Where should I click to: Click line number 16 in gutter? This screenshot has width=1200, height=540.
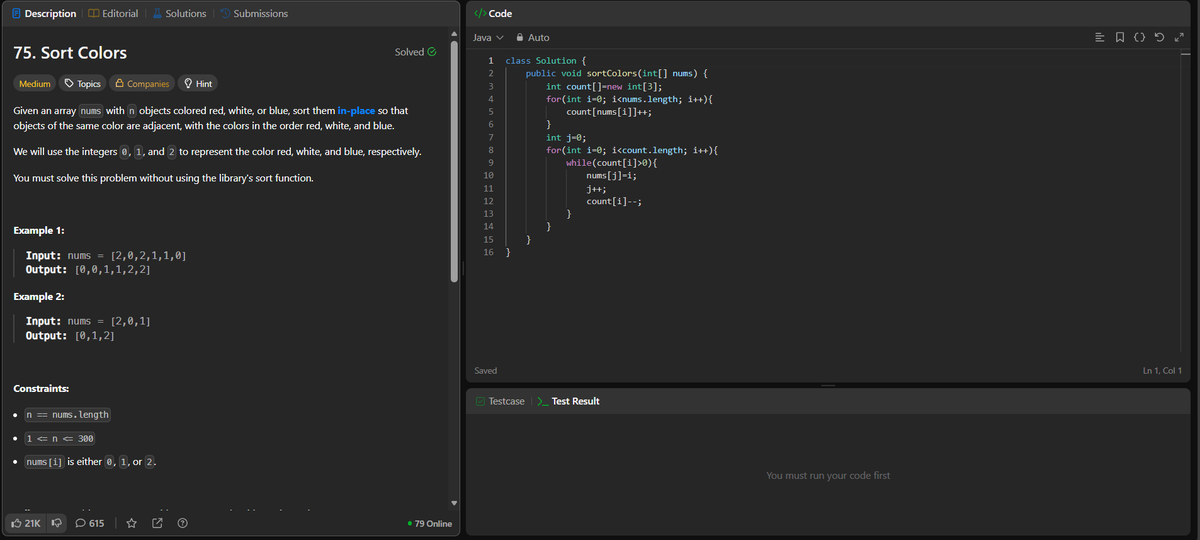(x=487, y=253)
